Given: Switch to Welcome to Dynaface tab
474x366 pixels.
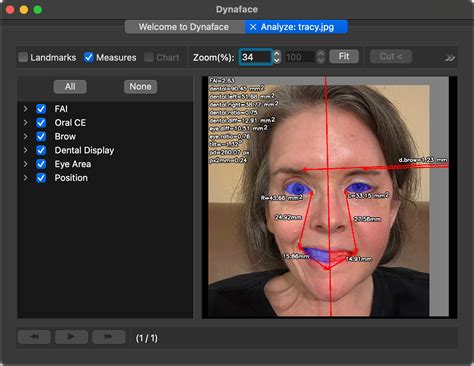Looking at the screenshot, I should (x=185, y=27).
